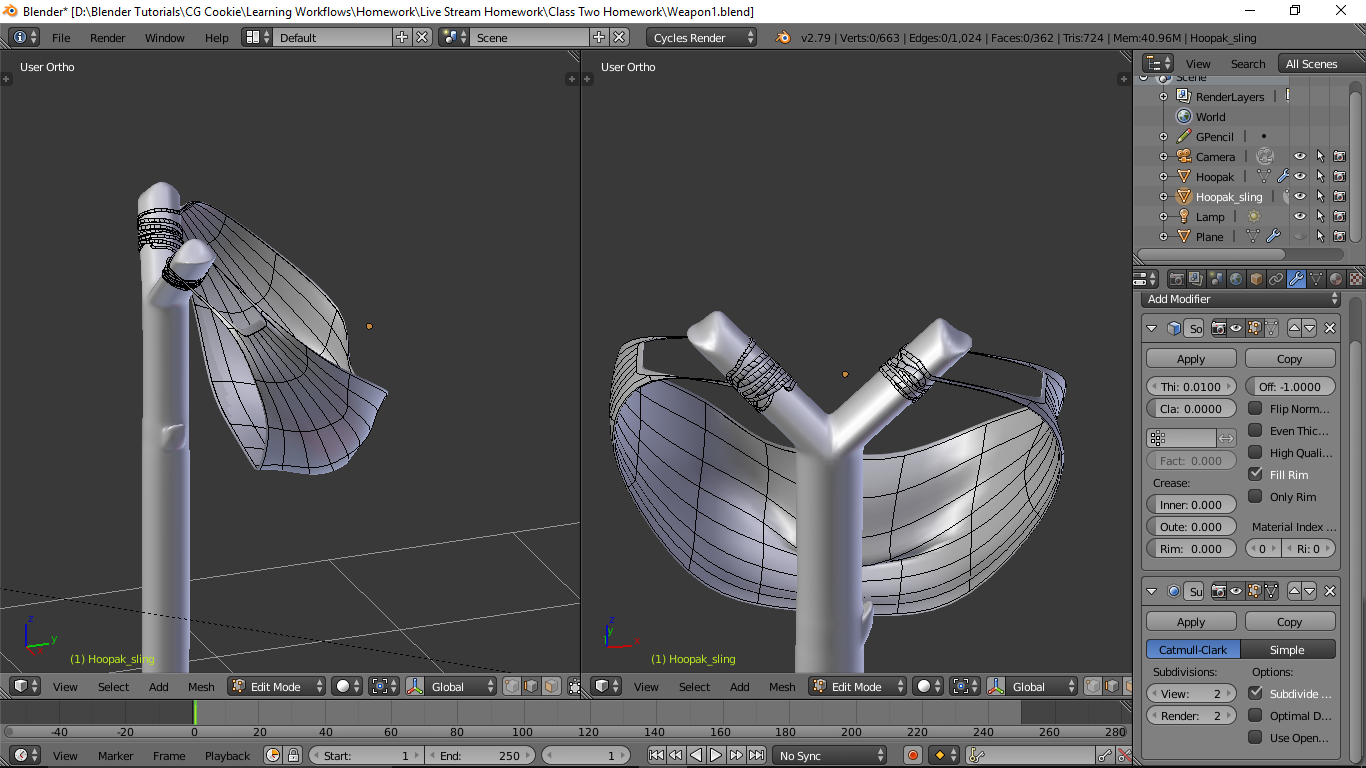
Task: Open the Cycles Render engine dropdown
Action: [702, 38]
